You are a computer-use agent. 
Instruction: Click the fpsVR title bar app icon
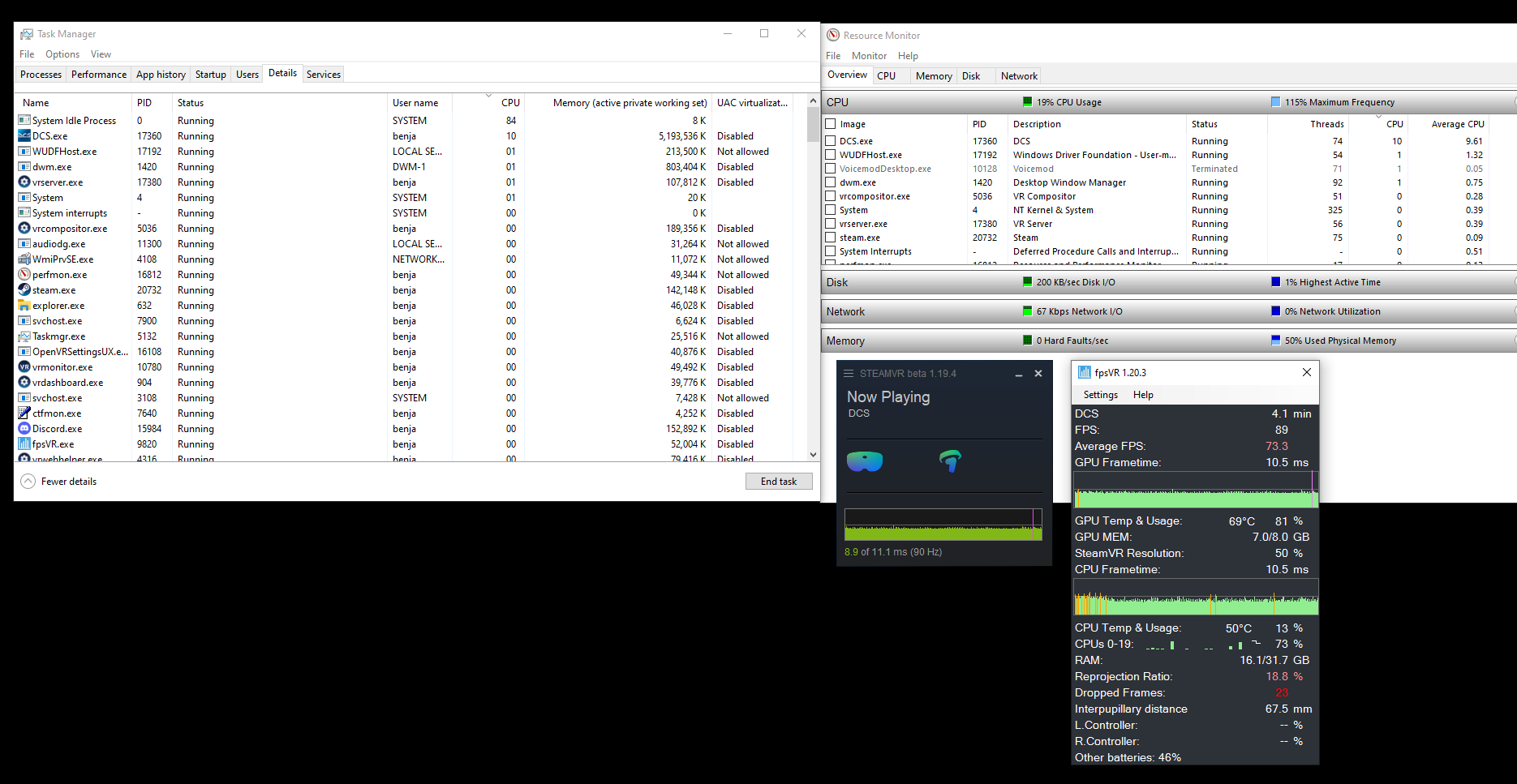(x=1084, y=372)
